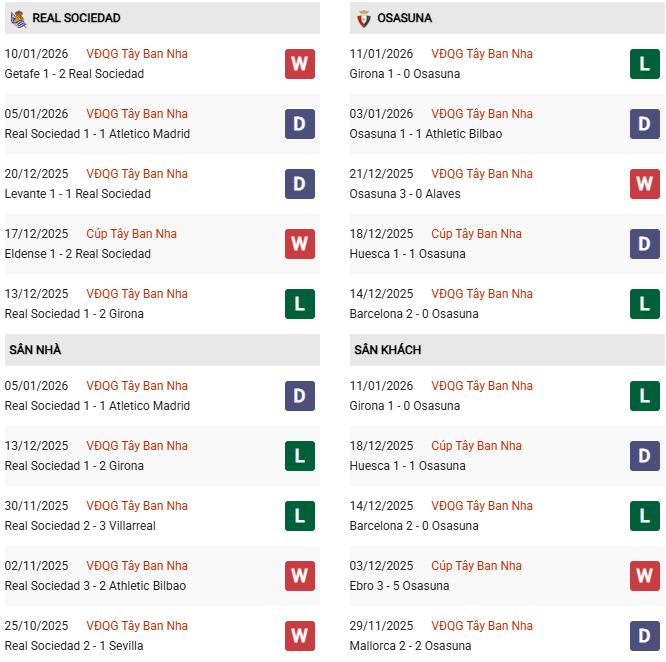Click the Osasuna club crest
The image size is (666, 662).
click(x=364, y=18)
